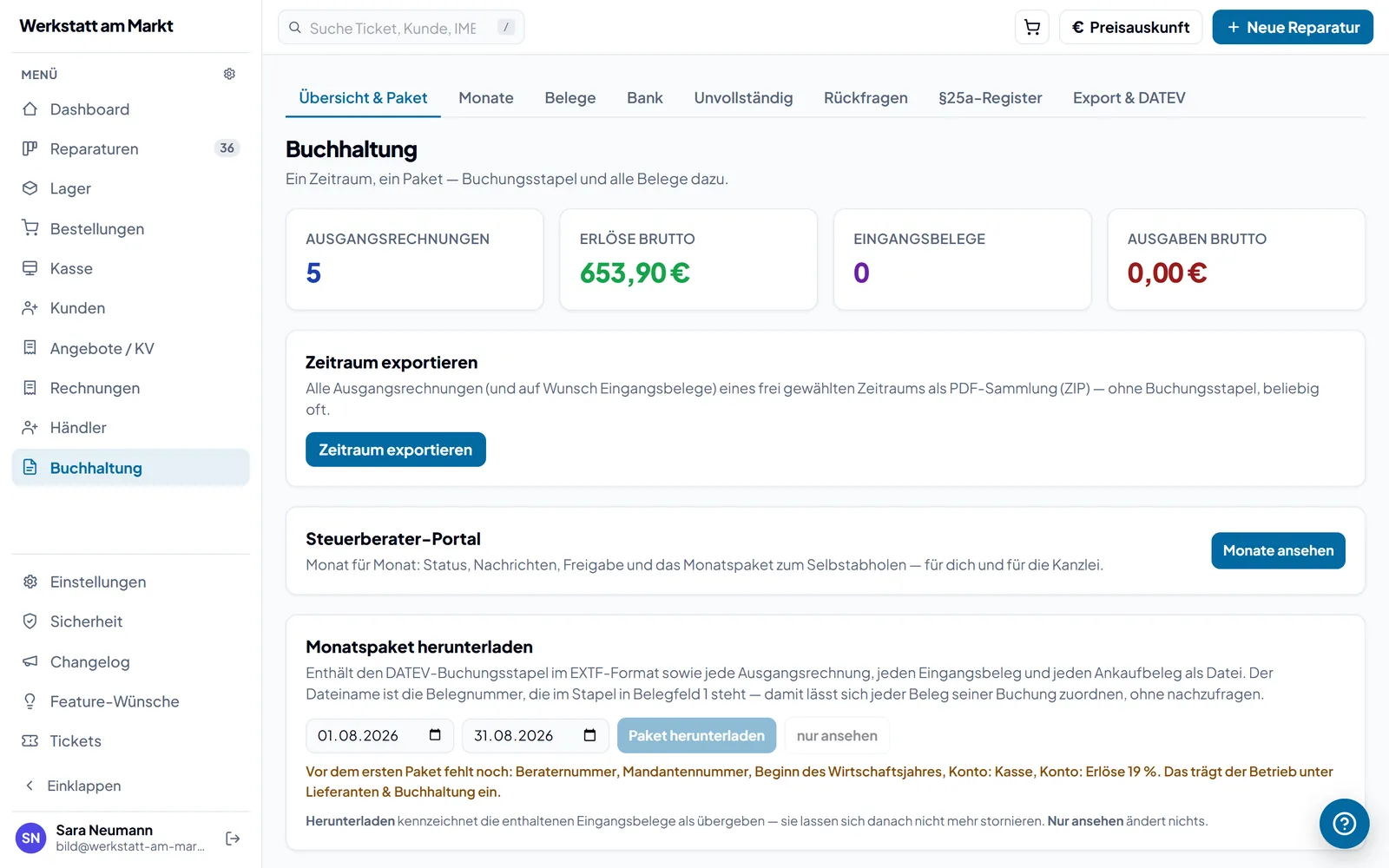Click the search magnifier icon
The height and width of the screenshot is (868, 1389).
[x=295, y=28]
